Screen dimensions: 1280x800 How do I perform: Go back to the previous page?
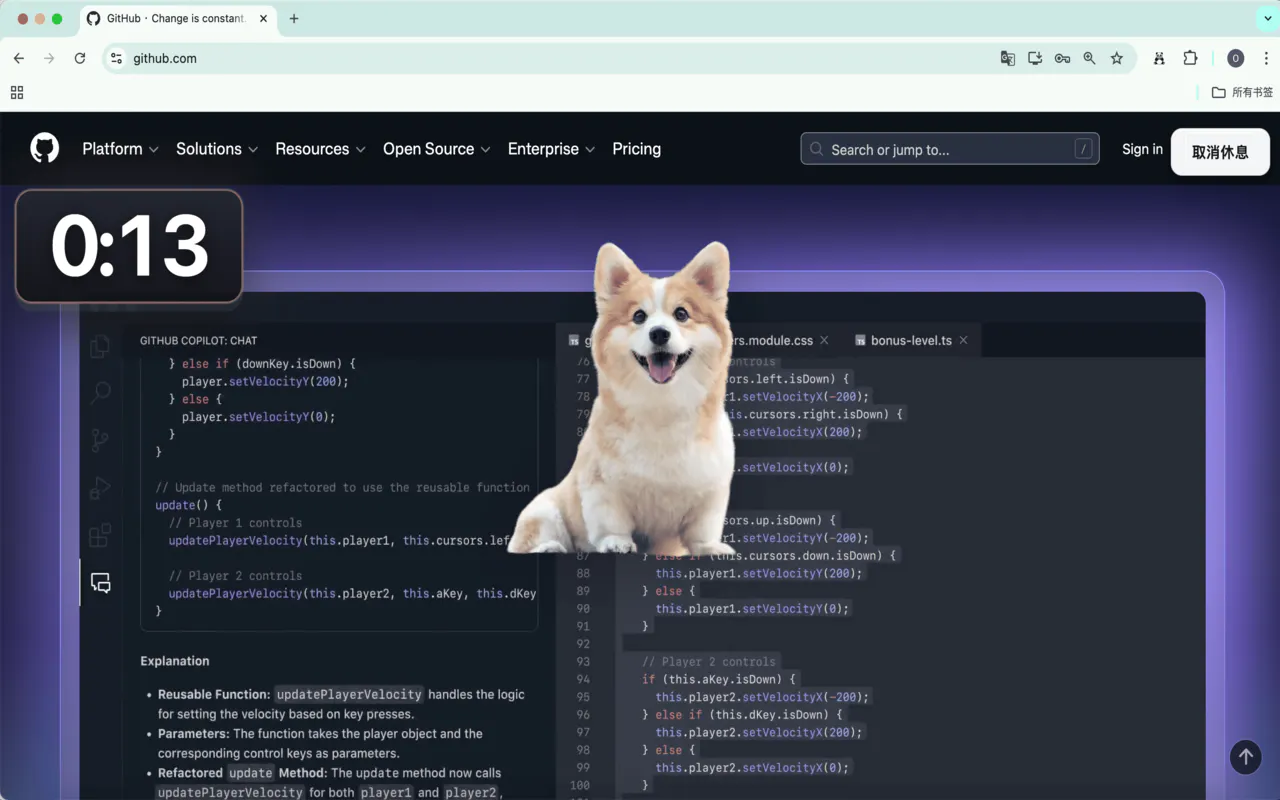[18, 58]
